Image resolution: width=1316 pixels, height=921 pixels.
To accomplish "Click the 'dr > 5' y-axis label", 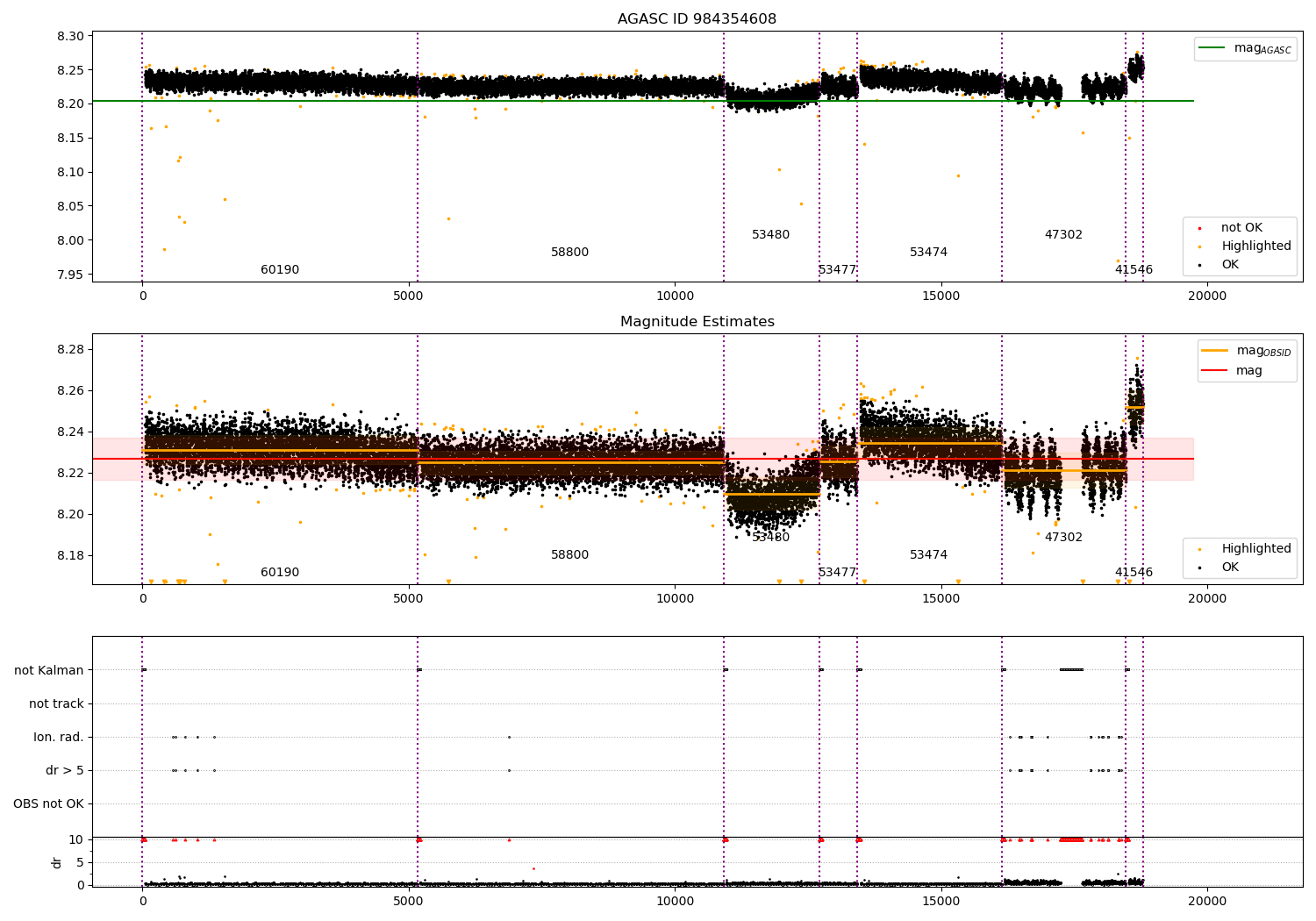I will click(x=65, y=771).
